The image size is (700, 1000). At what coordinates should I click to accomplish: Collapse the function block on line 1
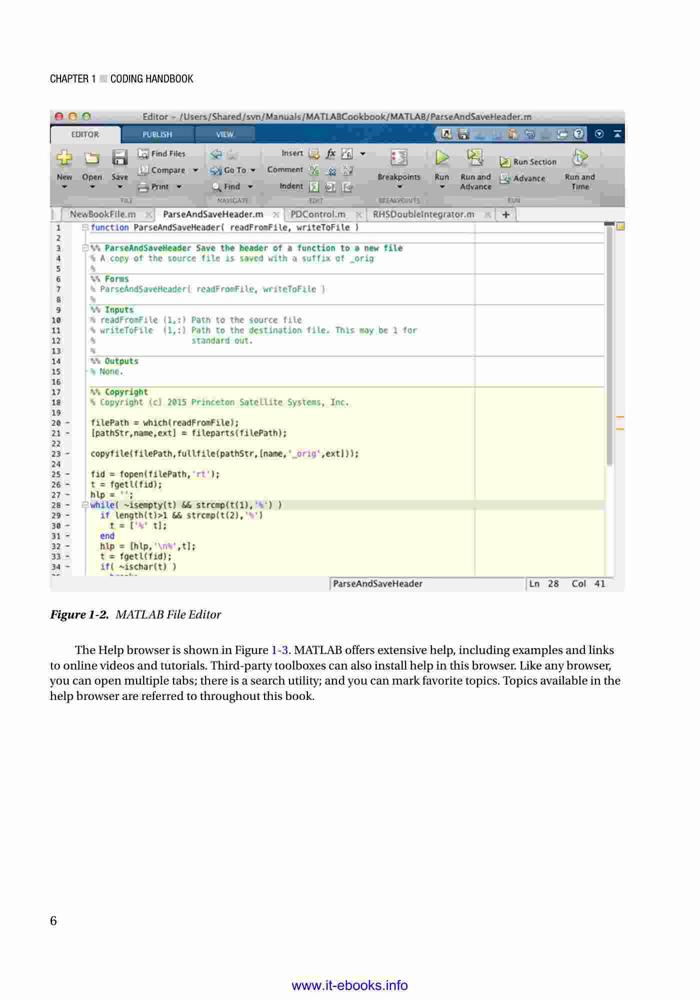click(x=85, y=228)
